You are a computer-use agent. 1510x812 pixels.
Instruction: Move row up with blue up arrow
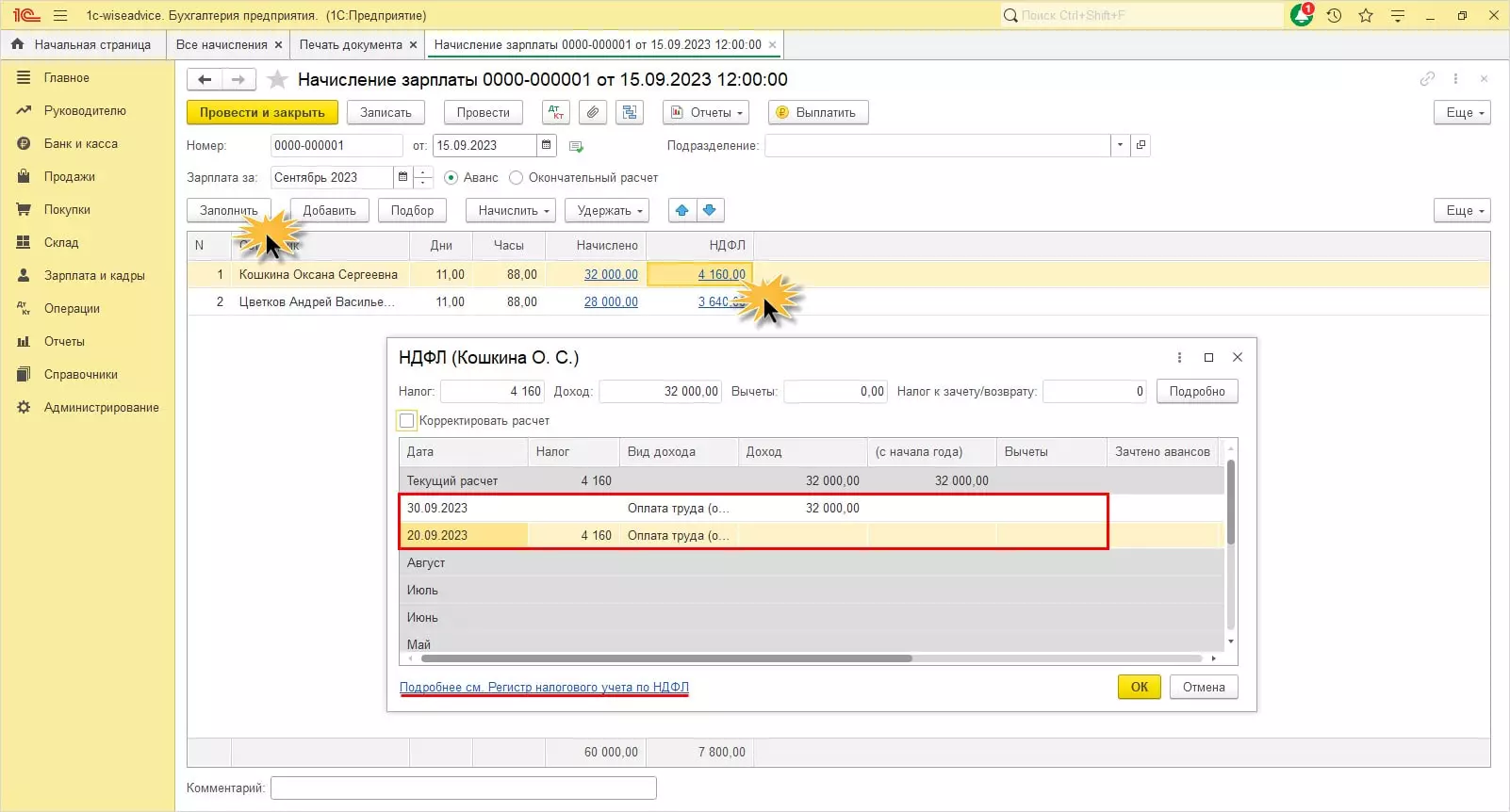pyautogui.click(x=681, y=210)
